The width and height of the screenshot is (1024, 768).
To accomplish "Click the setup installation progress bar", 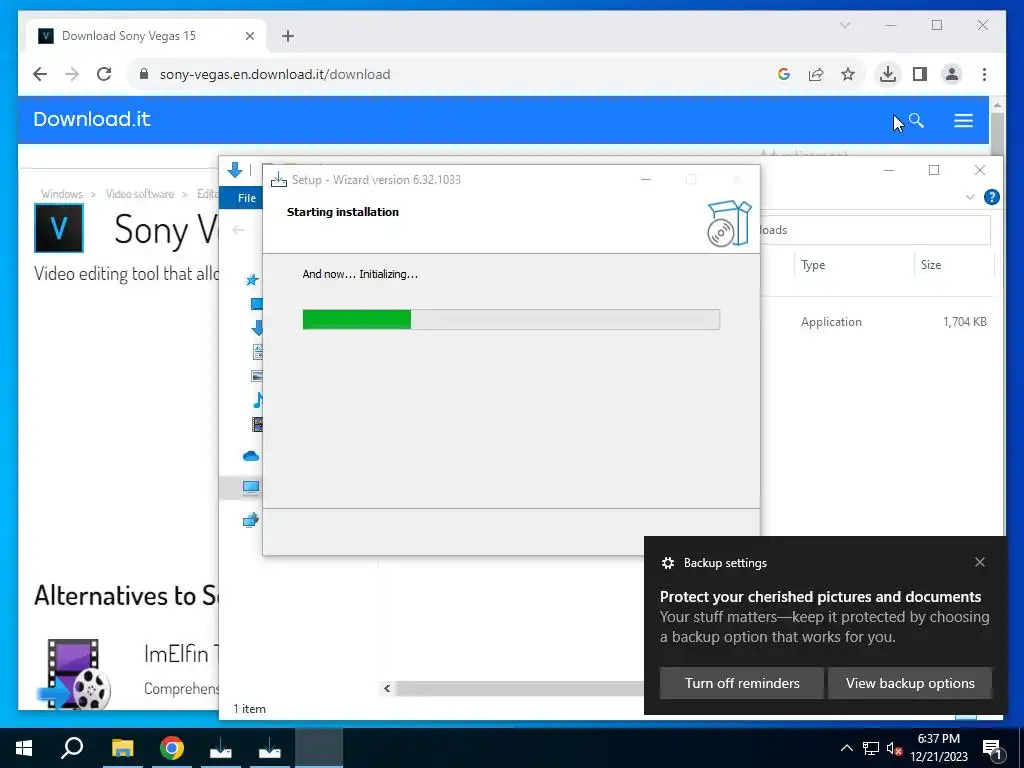I will [x=511, y=319].
